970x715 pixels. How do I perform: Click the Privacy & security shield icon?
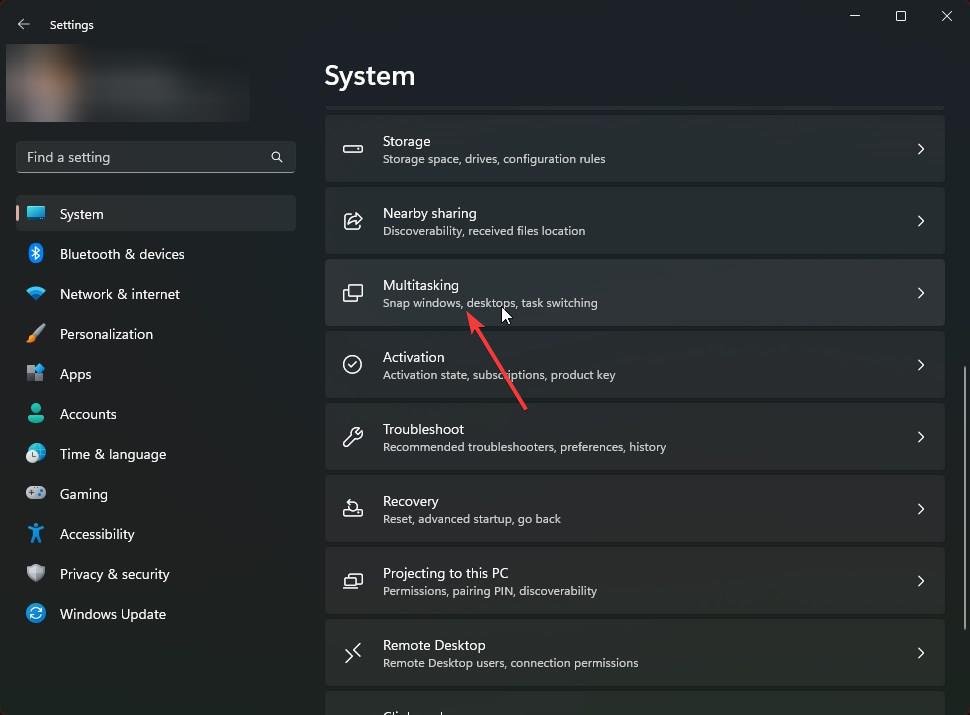coord(36,574)
